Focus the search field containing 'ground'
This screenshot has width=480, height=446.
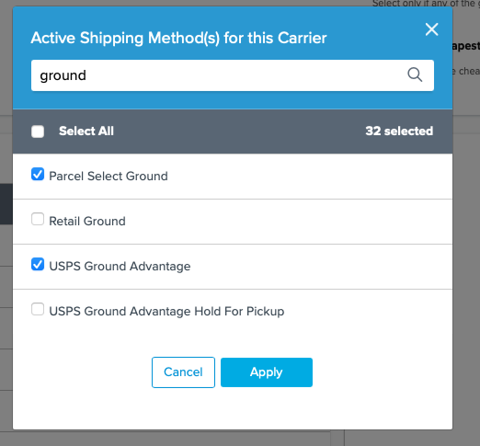click(x=232, y=75)
